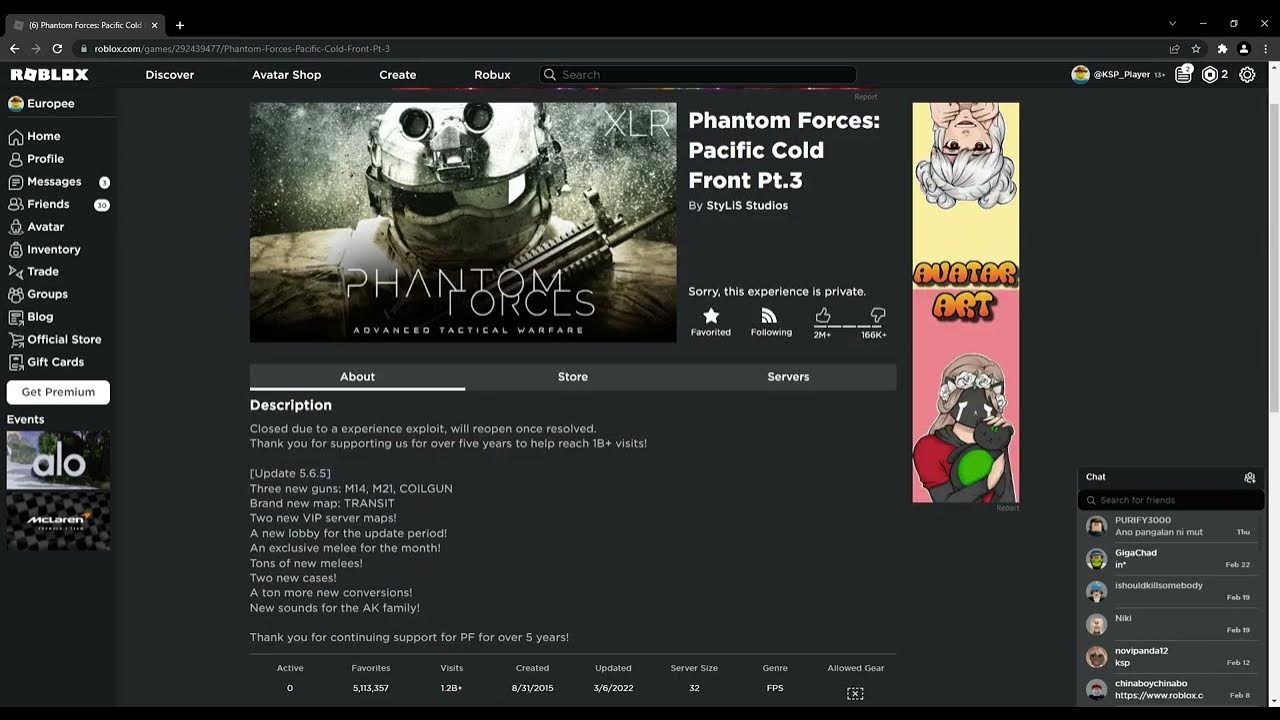
Task: Click the like ratio vote bar
Action: (850, 326)
